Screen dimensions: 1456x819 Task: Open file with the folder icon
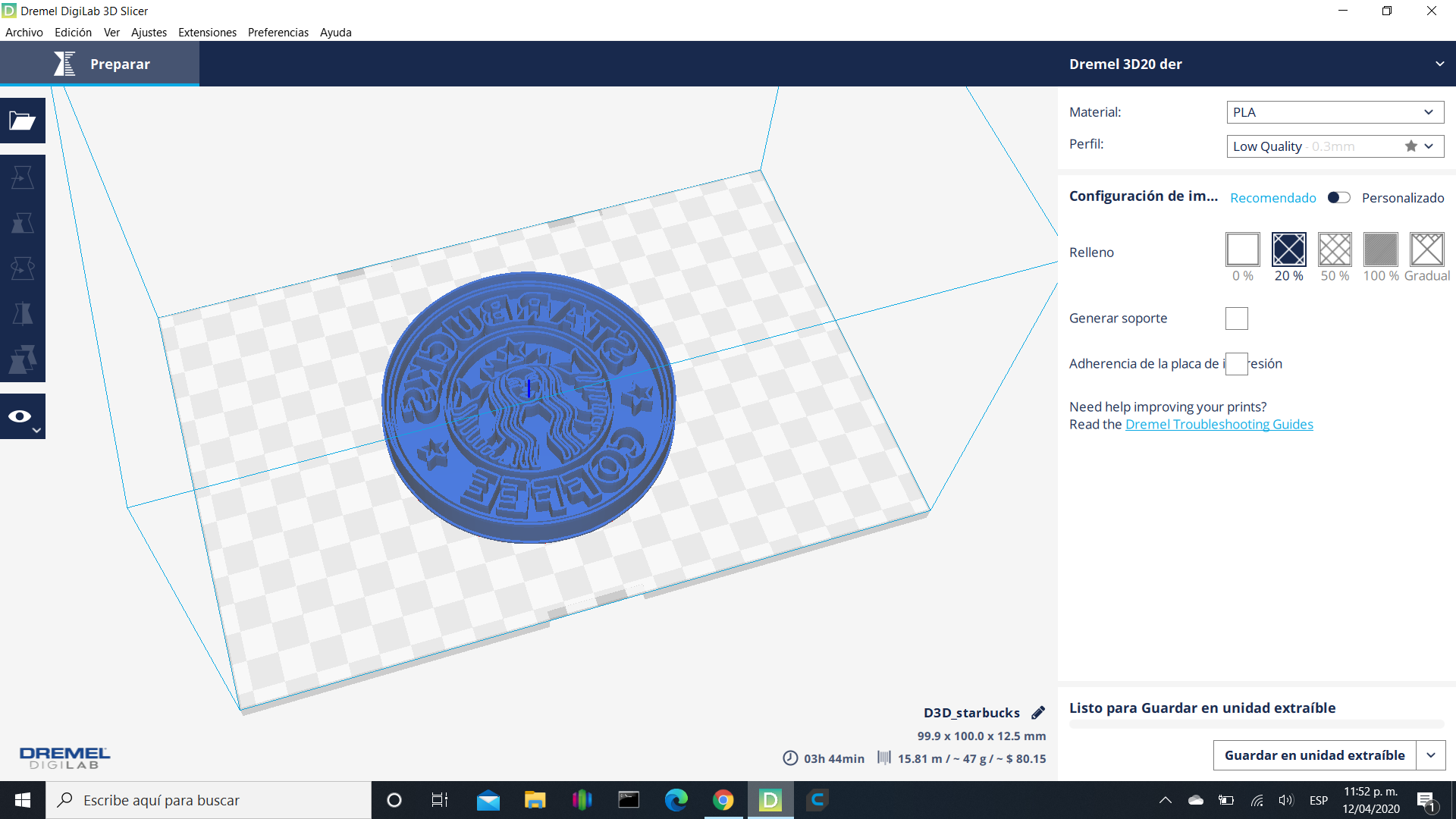coord(23,121)
